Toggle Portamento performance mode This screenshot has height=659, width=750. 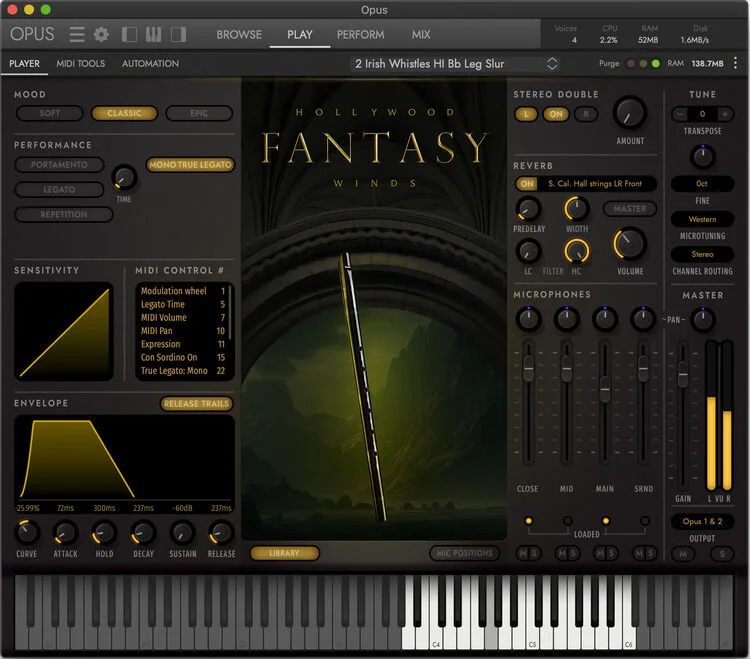(x=59, y=165)
